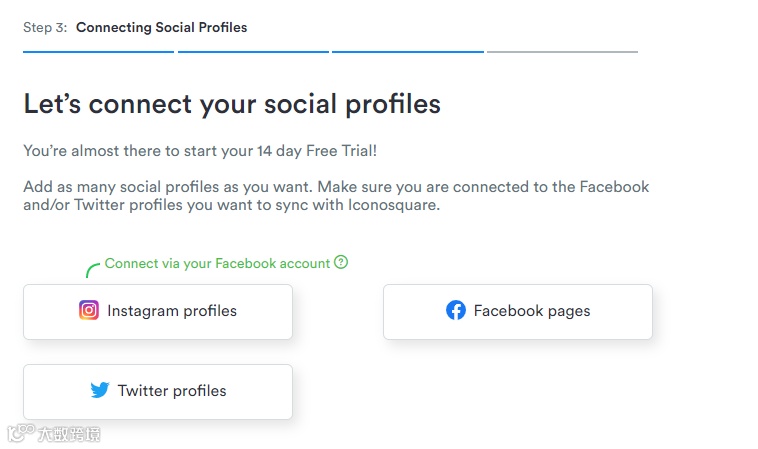This screenshot has width=758, height=449.
Task: Select the second blue progress step segment
Action: click(253, 51)
